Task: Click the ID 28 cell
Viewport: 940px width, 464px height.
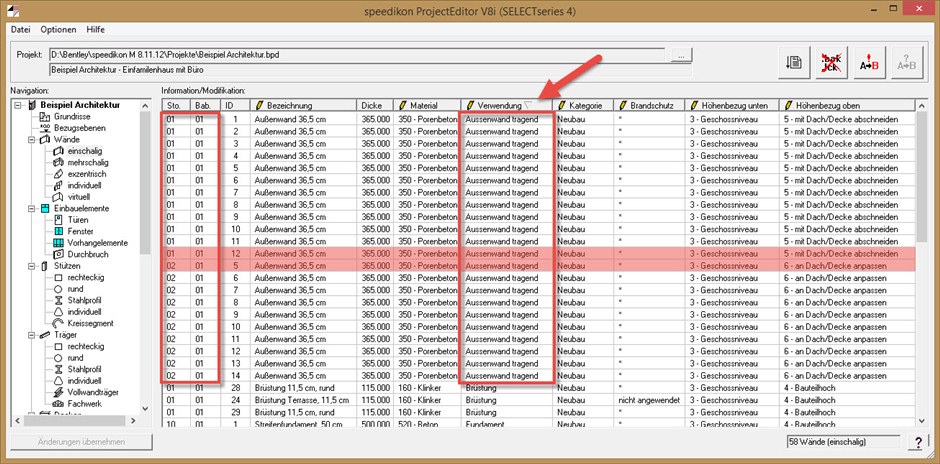Action: point(235,388)
